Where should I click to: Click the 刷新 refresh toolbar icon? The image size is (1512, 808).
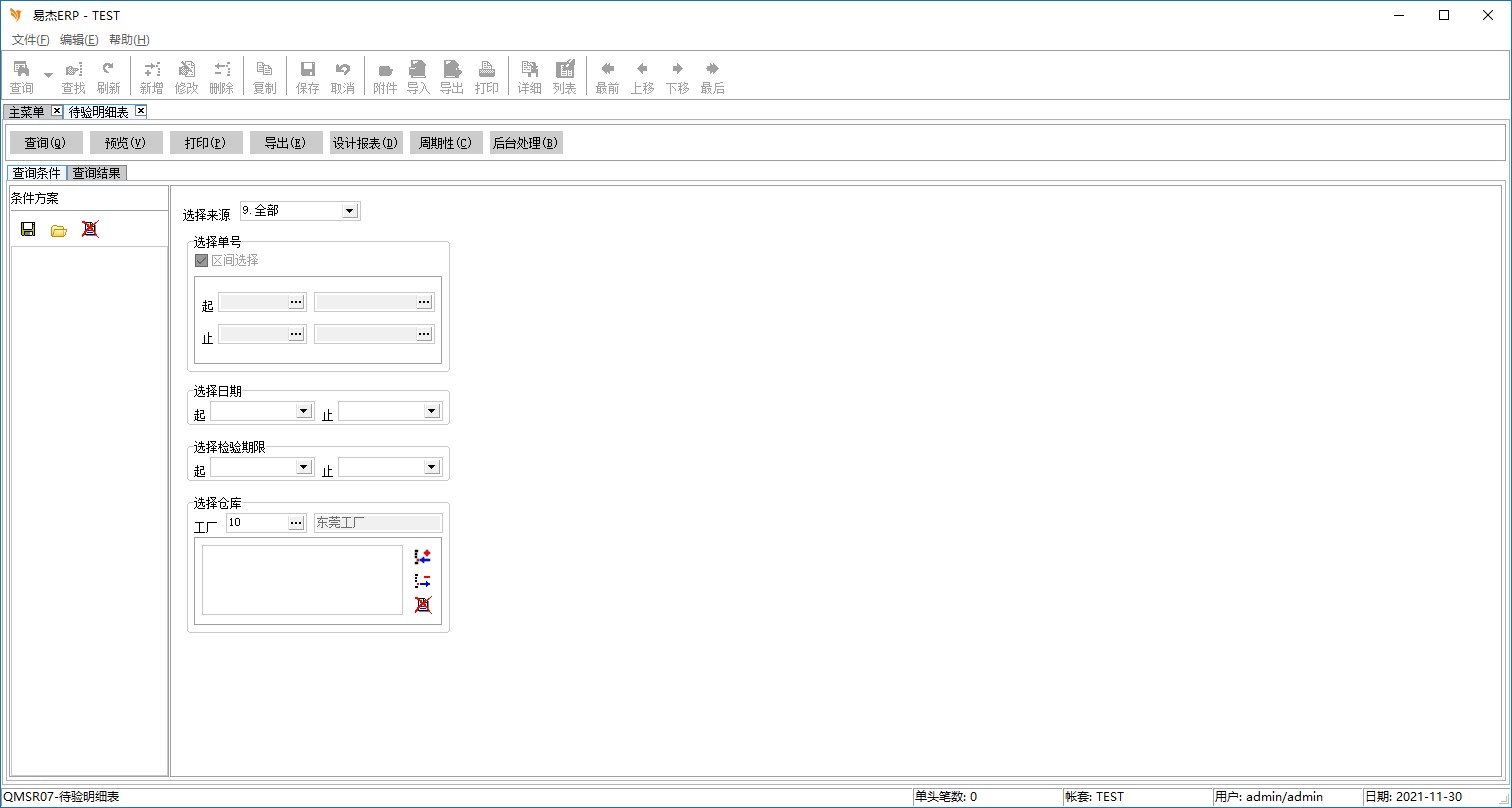[x=108, y=77]
